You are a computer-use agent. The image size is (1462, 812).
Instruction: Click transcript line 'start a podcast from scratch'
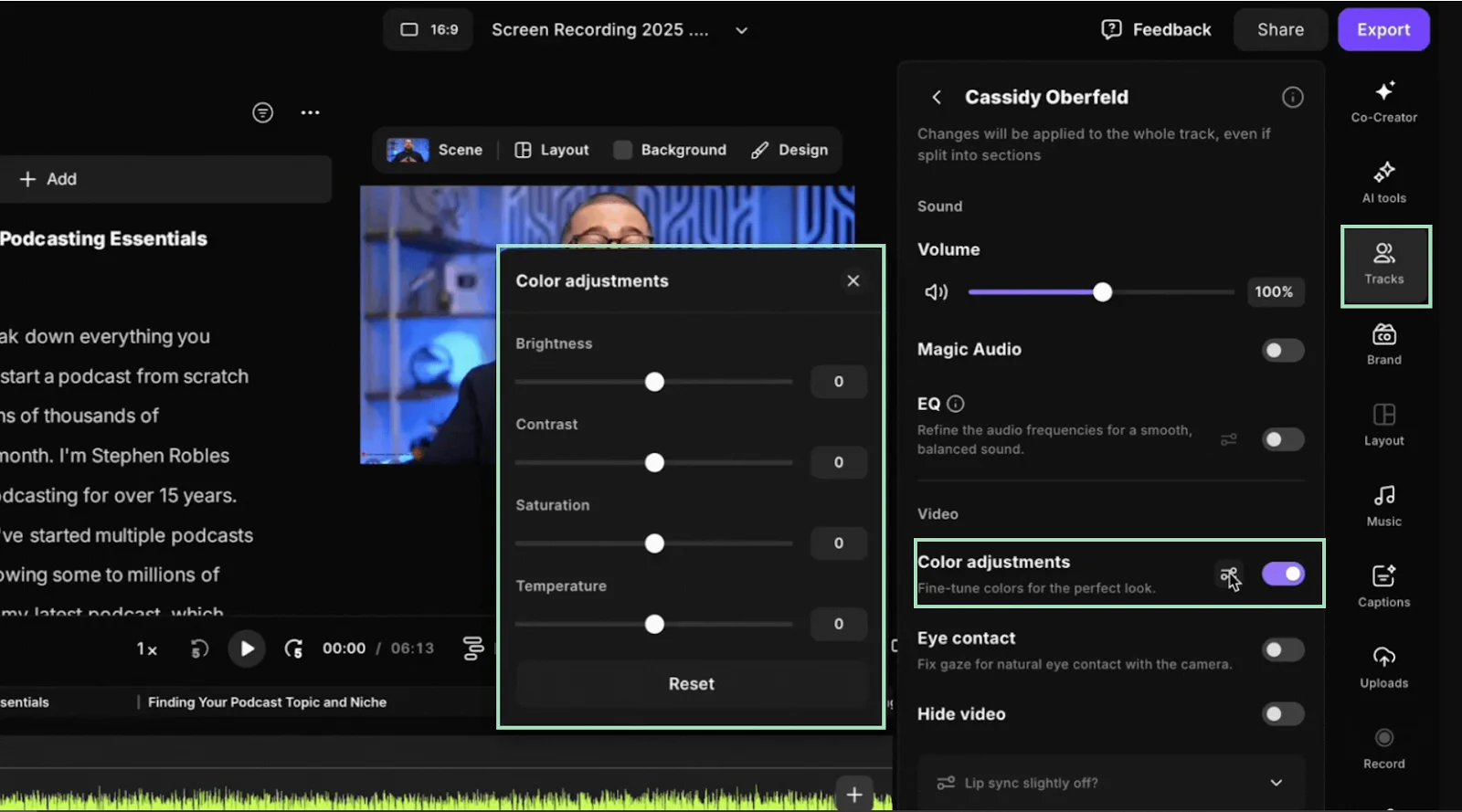pos(124,376)
